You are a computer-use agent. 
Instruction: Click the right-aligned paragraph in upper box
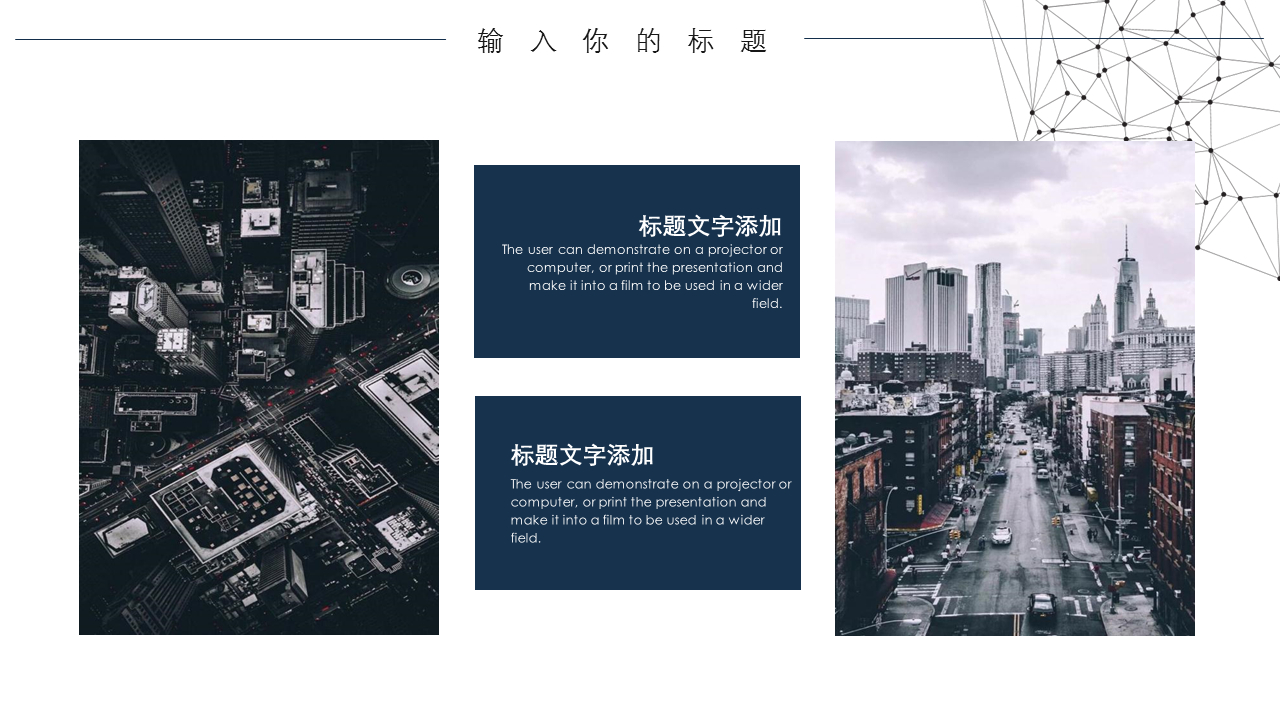(x=642, y=276)
